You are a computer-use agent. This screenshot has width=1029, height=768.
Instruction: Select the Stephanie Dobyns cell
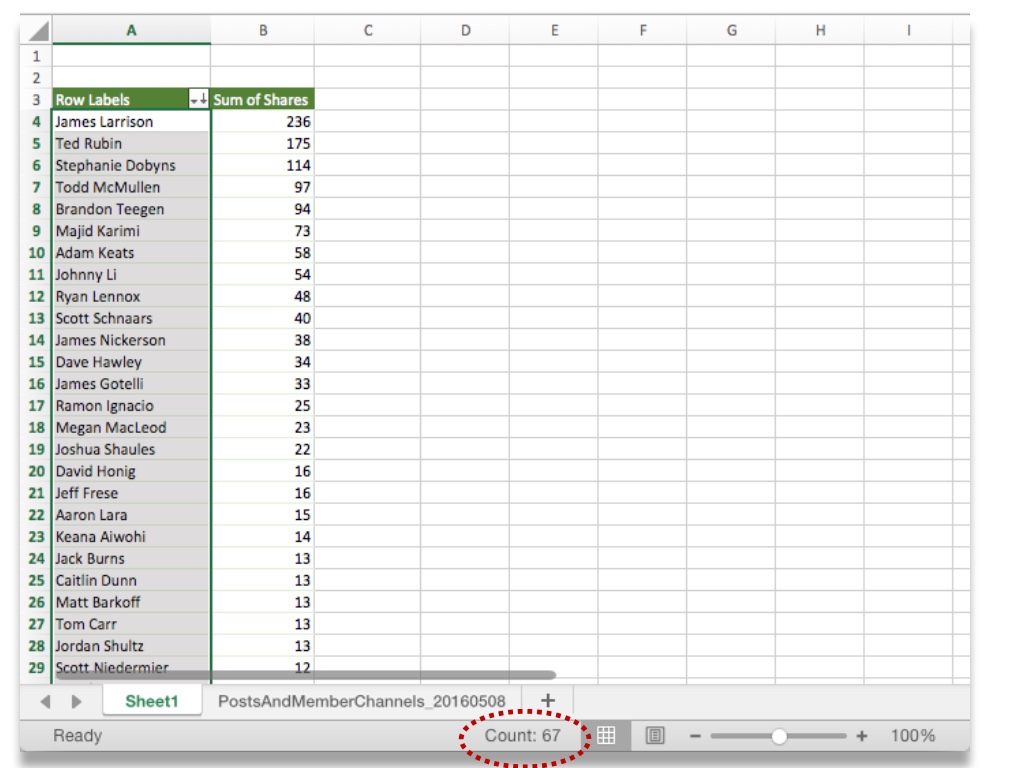tap(131, 165)
